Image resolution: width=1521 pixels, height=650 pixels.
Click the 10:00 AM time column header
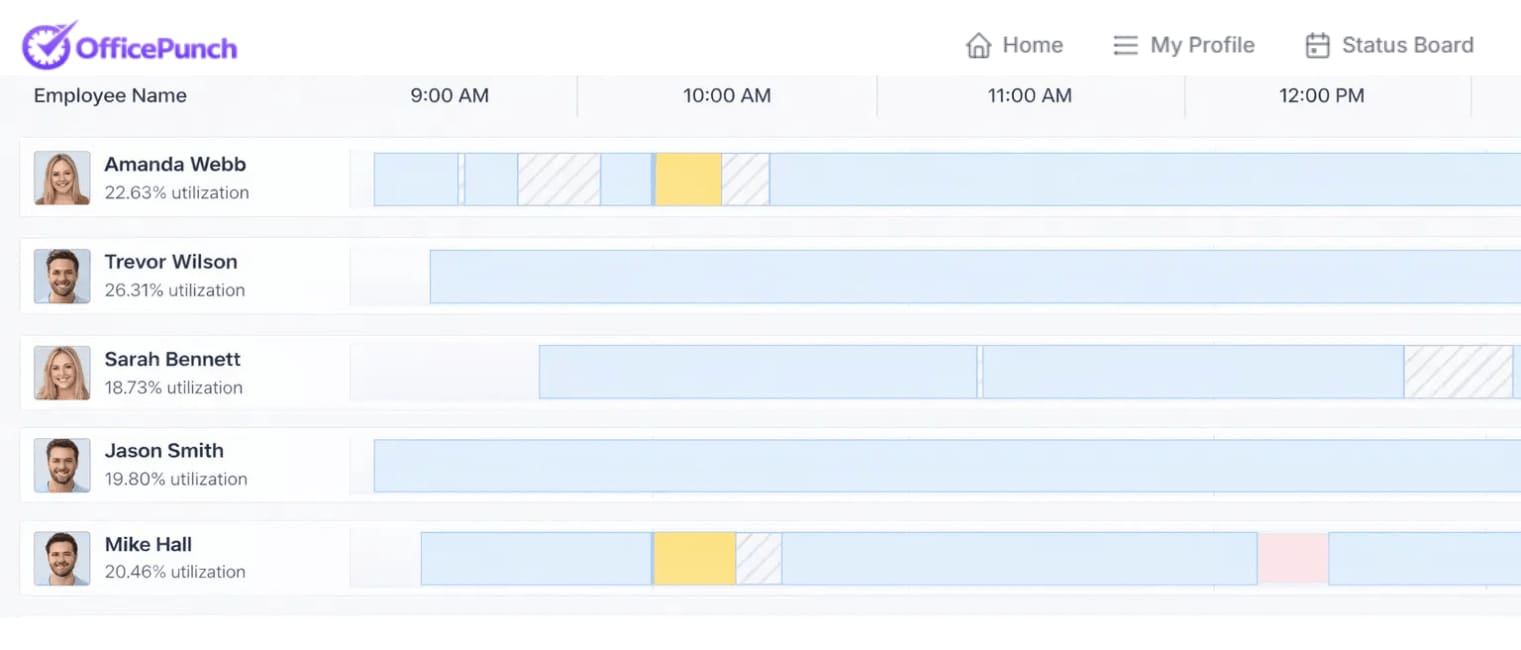[727, 96]
